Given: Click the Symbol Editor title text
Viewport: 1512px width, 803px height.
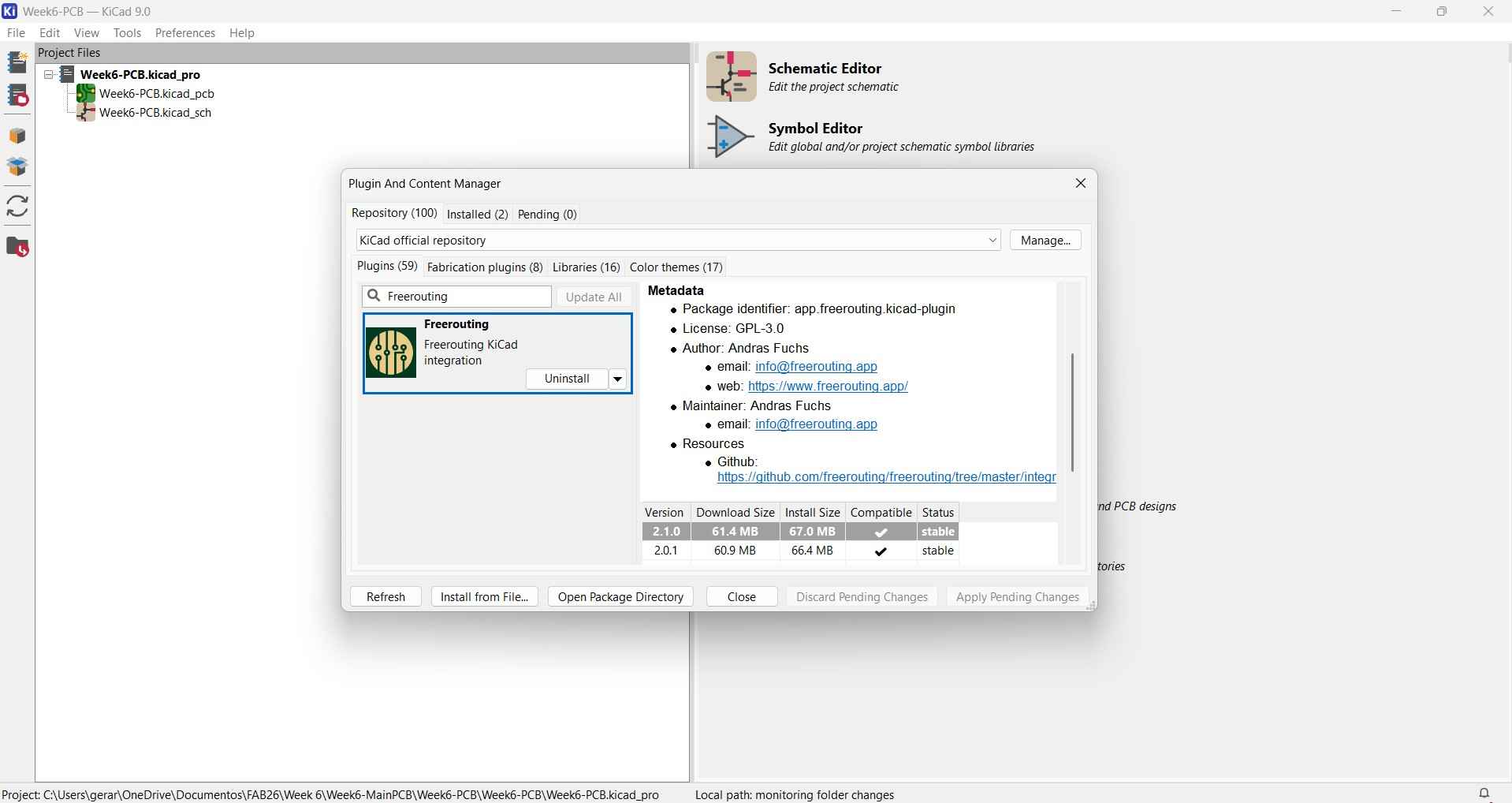Looking at the screenshot, I should click(x=816, y=129).
